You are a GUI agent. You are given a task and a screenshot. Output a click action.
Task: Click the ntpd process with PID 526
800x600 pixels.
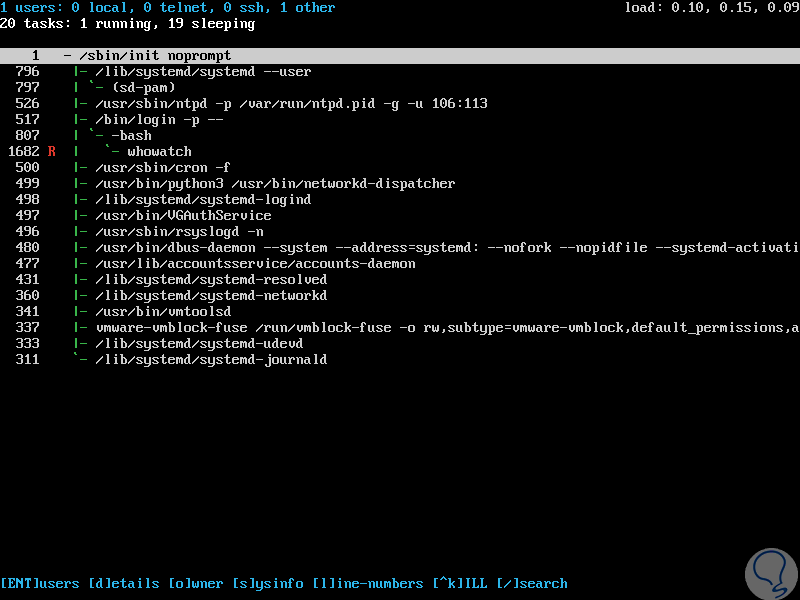[250, 103]
